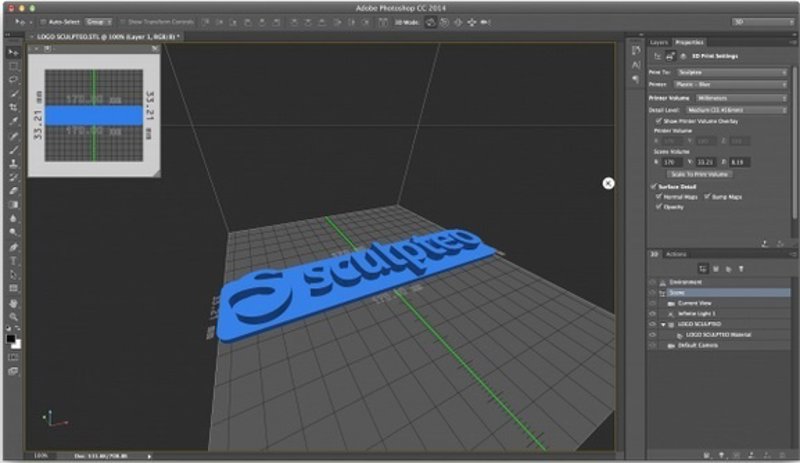The width and height of the screenshot is (800, 463).
Task: Select the Type tool
Action: [x=13, y=260]
